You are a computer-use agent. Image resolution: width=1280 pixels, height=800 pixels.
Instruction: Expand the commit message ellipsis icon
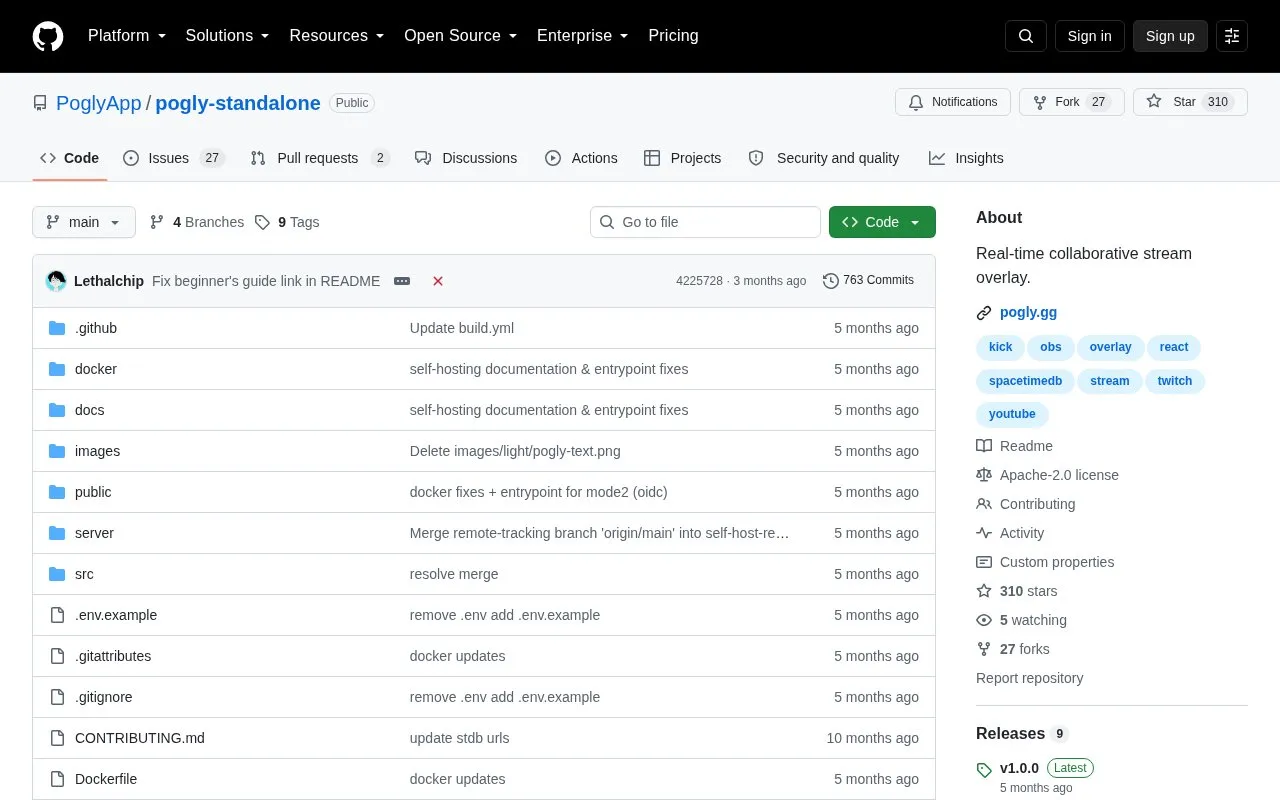coord(402,281)
